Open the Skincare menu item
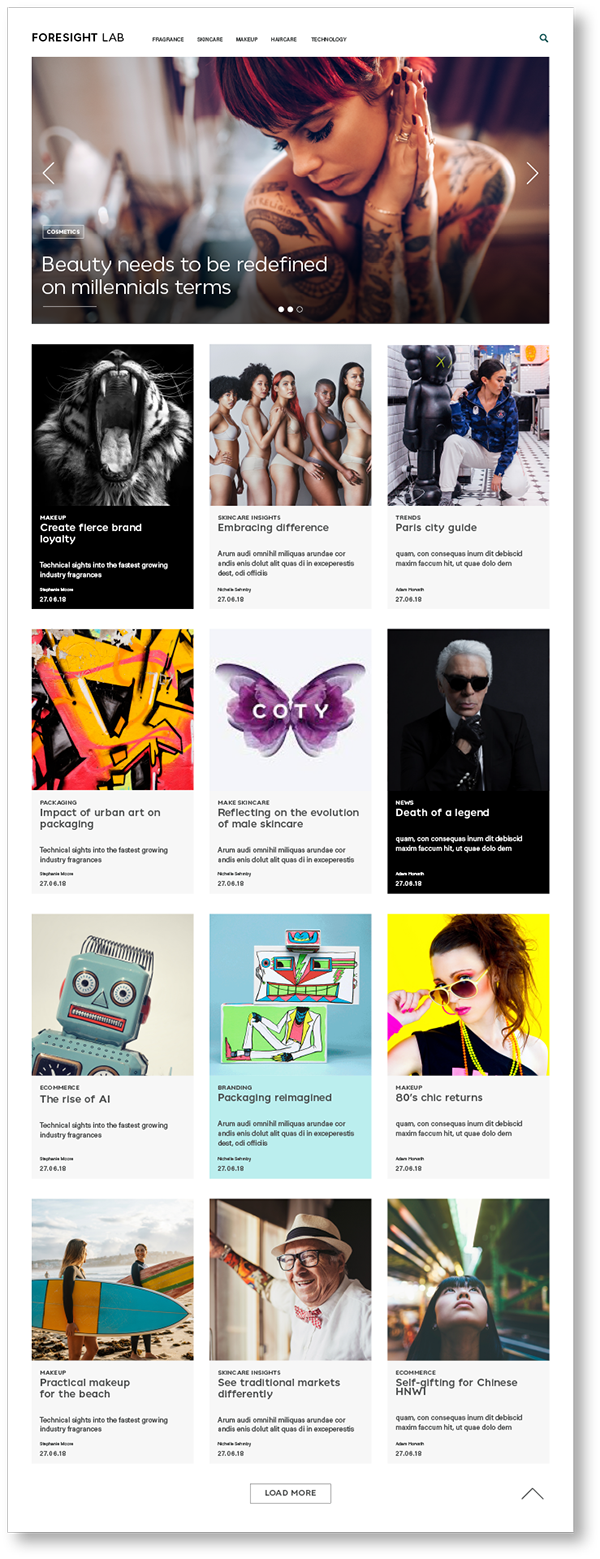600x1559 pixels. click(210, 39)
